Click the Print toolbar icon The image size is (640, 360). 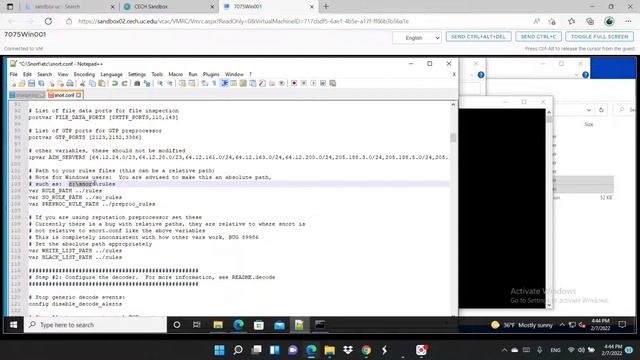(x=70, y=83)
